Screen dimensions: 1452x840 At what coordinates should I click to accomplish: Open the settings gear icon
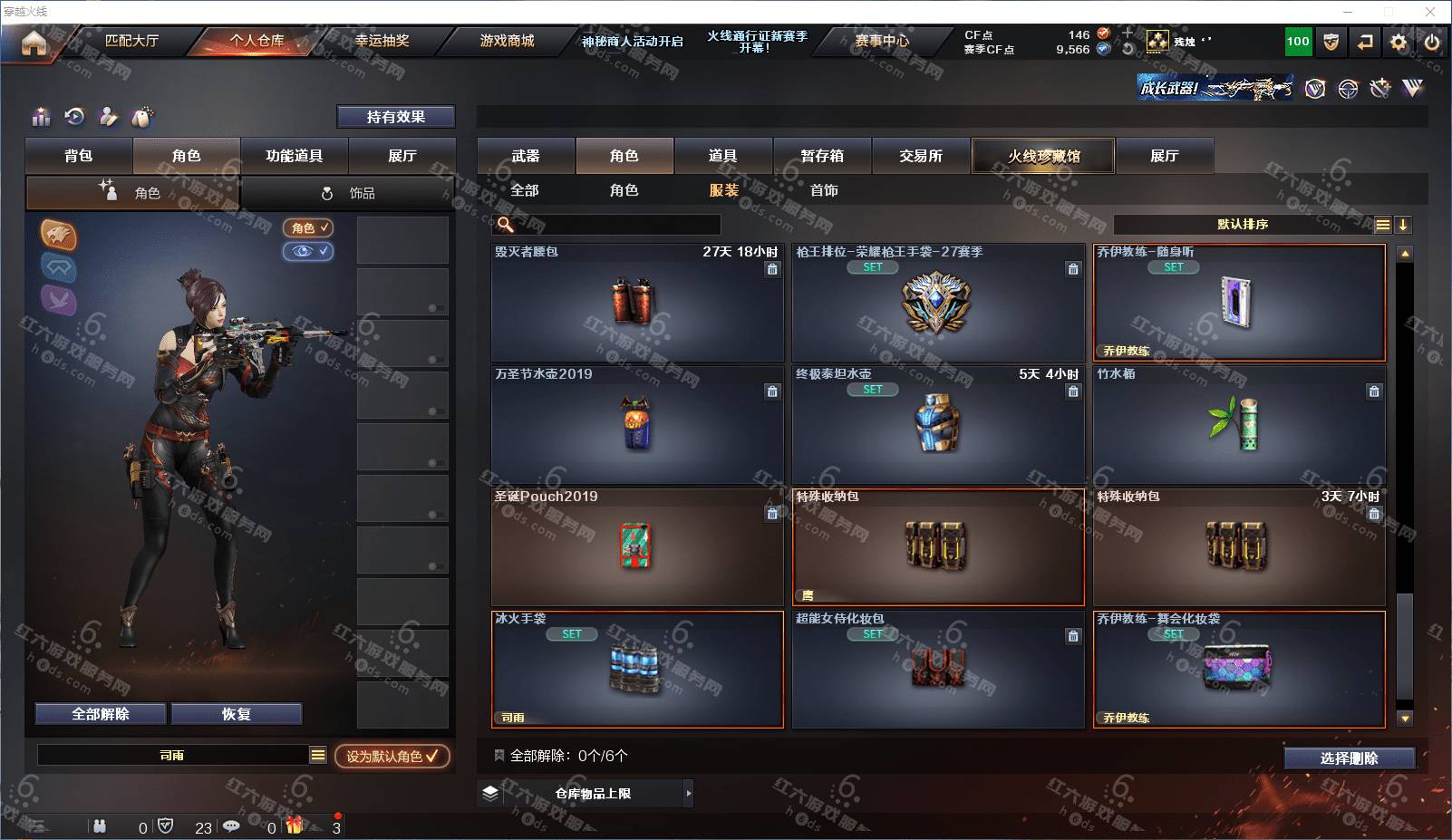(x=1399, y=42)
